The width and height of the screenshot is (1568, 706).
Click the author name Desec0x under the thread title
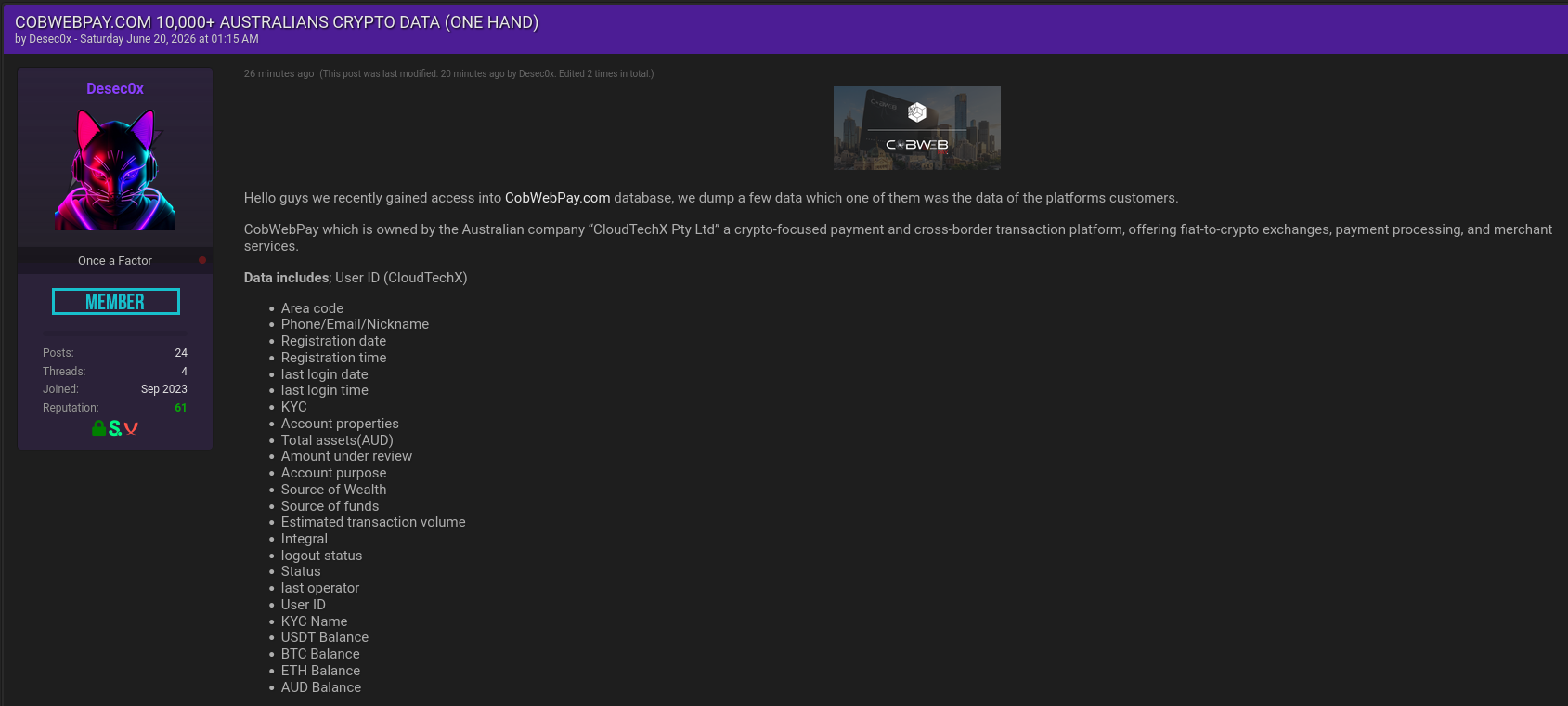pyautogui.click(x=50, y=39)
